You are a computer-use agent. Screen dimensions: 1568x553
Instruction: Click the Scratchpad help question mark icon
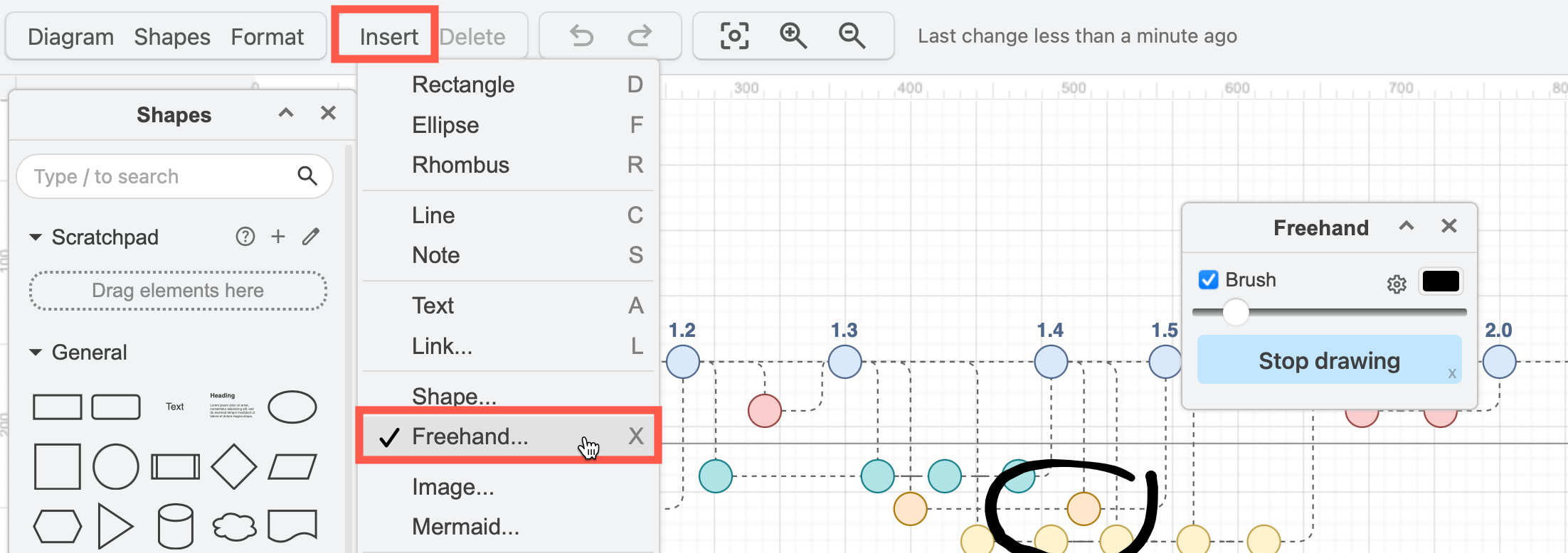point(245,237)
